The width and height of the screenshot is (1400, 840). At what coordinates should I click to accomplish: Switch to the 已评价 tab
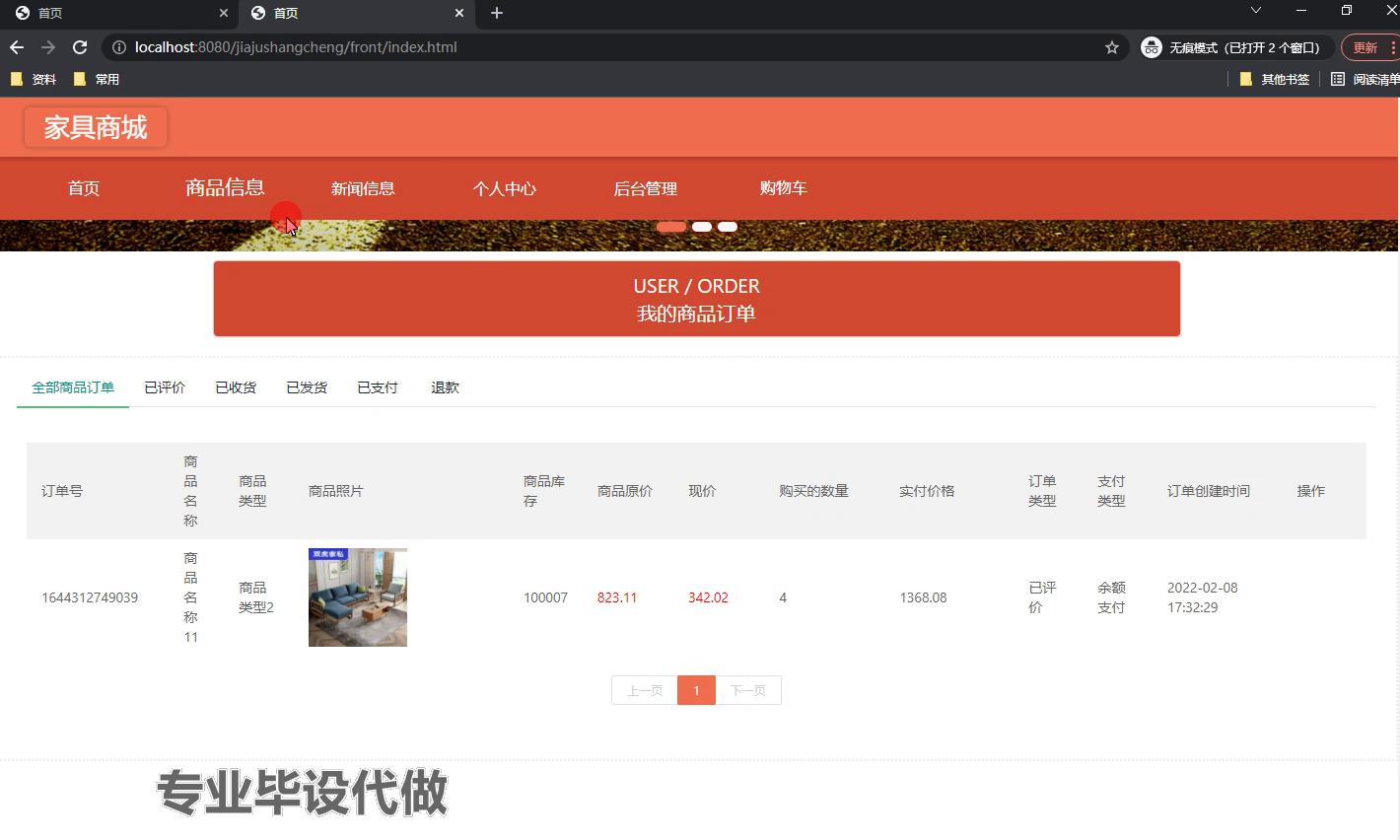165,387
